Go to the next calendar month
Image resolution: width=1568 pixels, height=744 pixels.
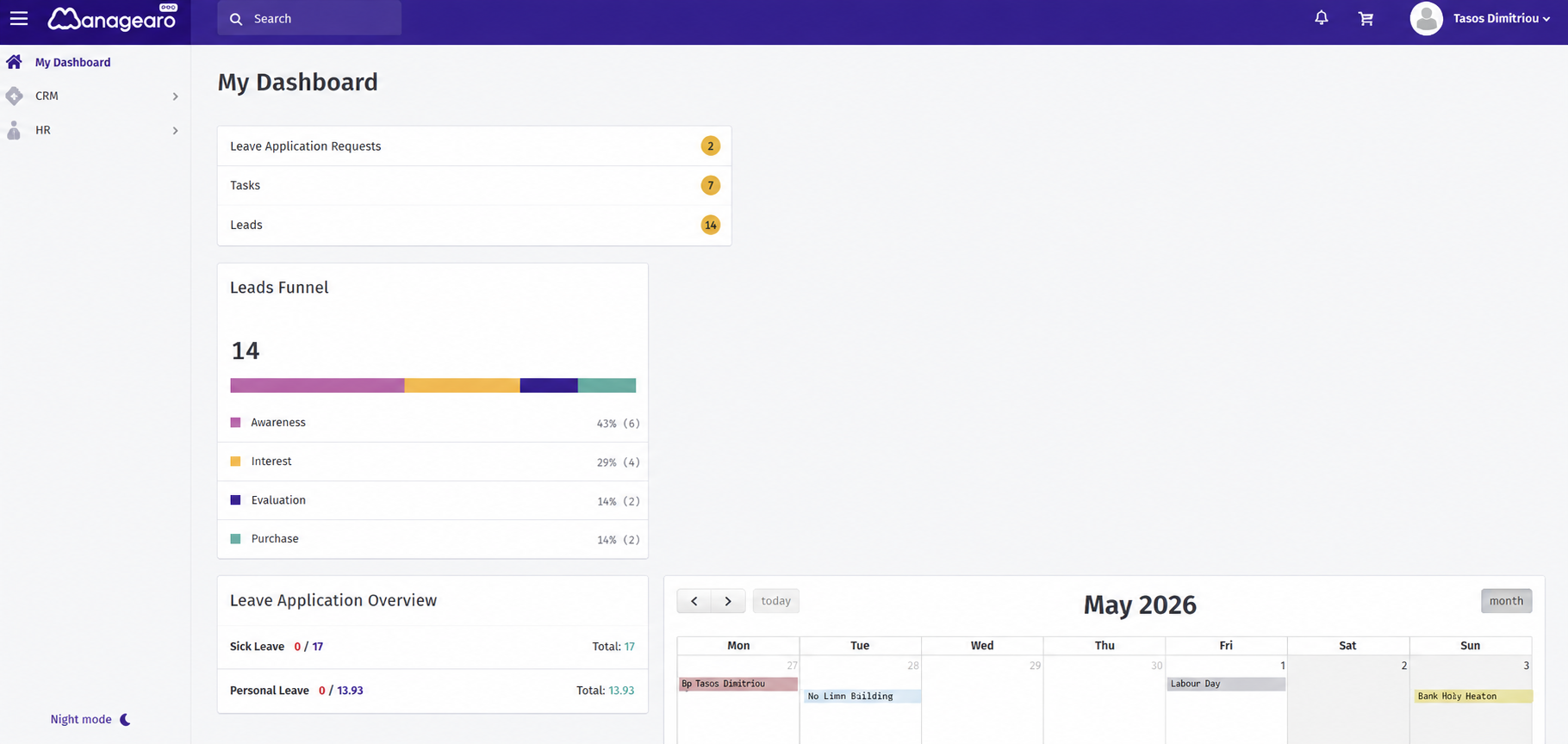coord(728,601)
